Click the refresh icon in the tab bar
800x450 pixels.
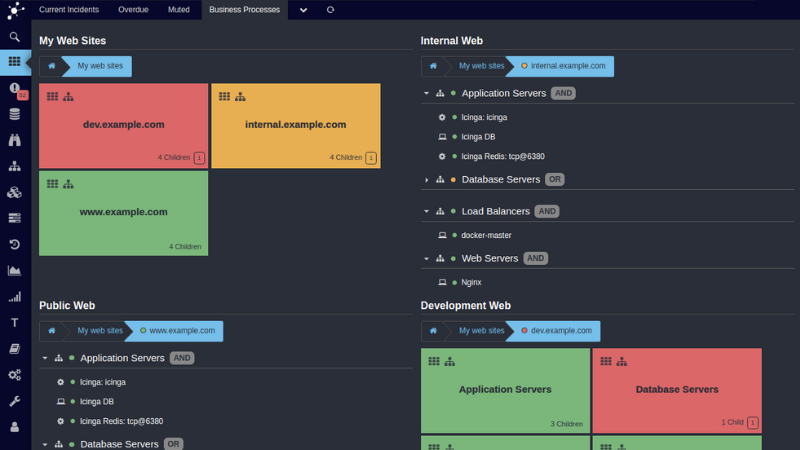(330, 9)
